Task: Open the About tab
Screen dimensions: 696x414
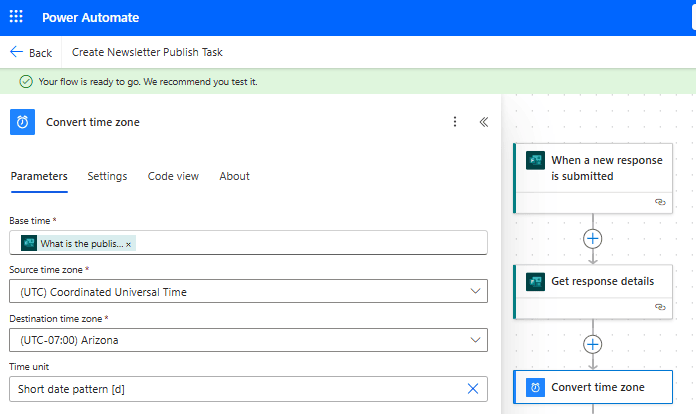Action: (x=234, y=177)
